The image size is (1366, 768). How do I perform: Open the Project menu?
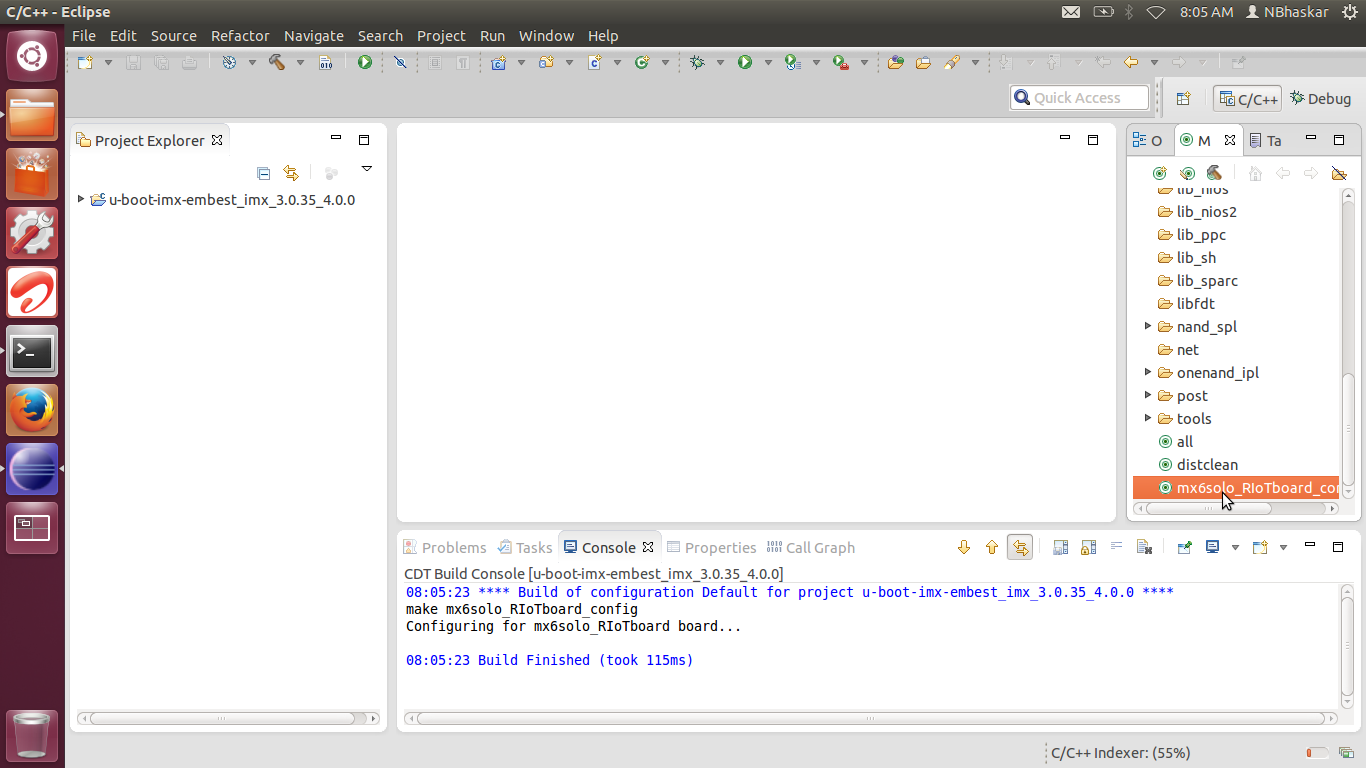click(x=441, y=35)
